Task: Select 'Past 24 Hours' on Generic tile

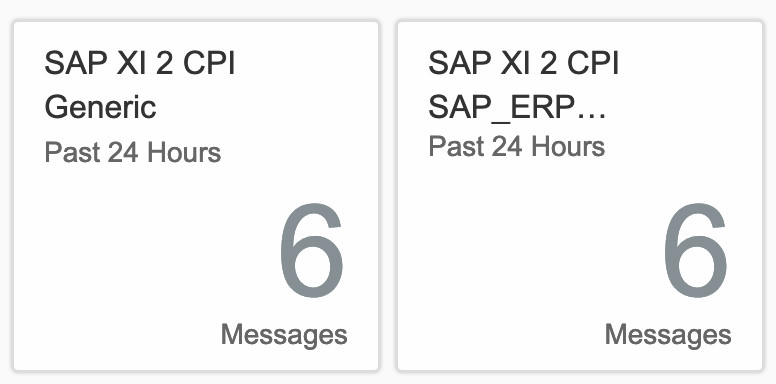Action: pos(133,152)
